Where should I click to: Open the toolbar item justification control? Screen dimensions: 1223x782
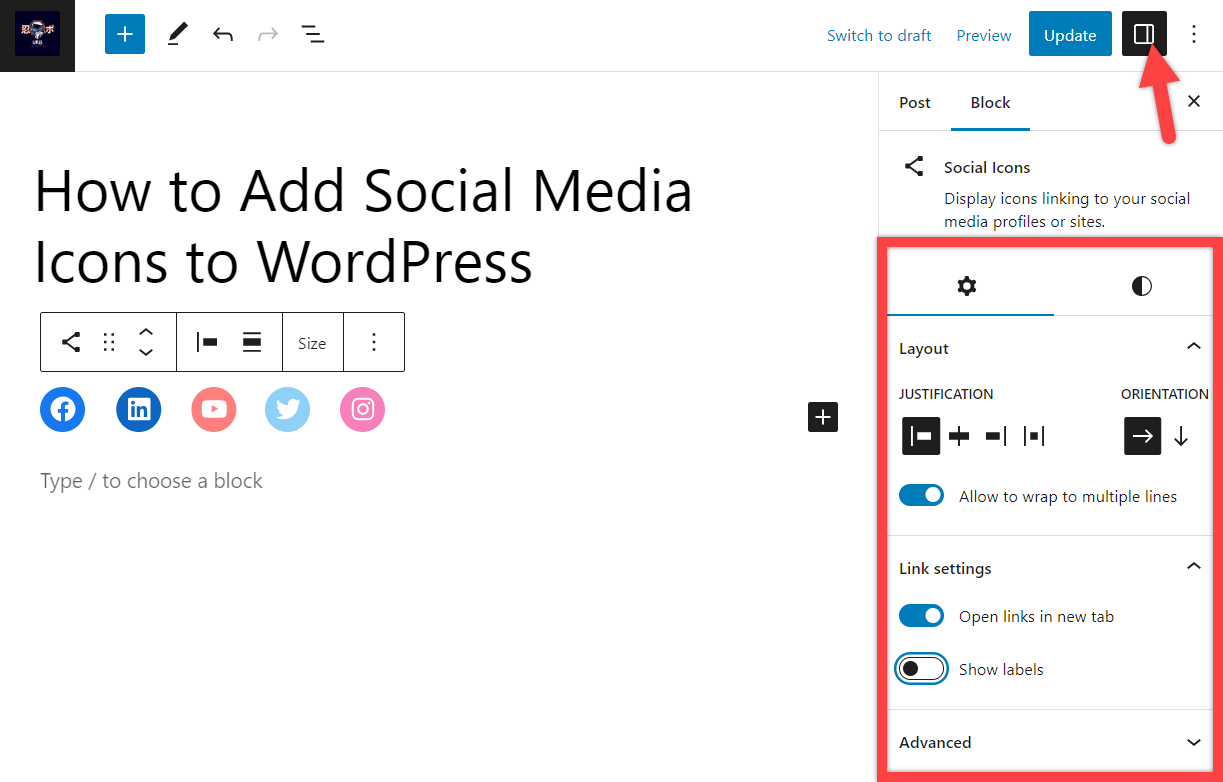208,342
